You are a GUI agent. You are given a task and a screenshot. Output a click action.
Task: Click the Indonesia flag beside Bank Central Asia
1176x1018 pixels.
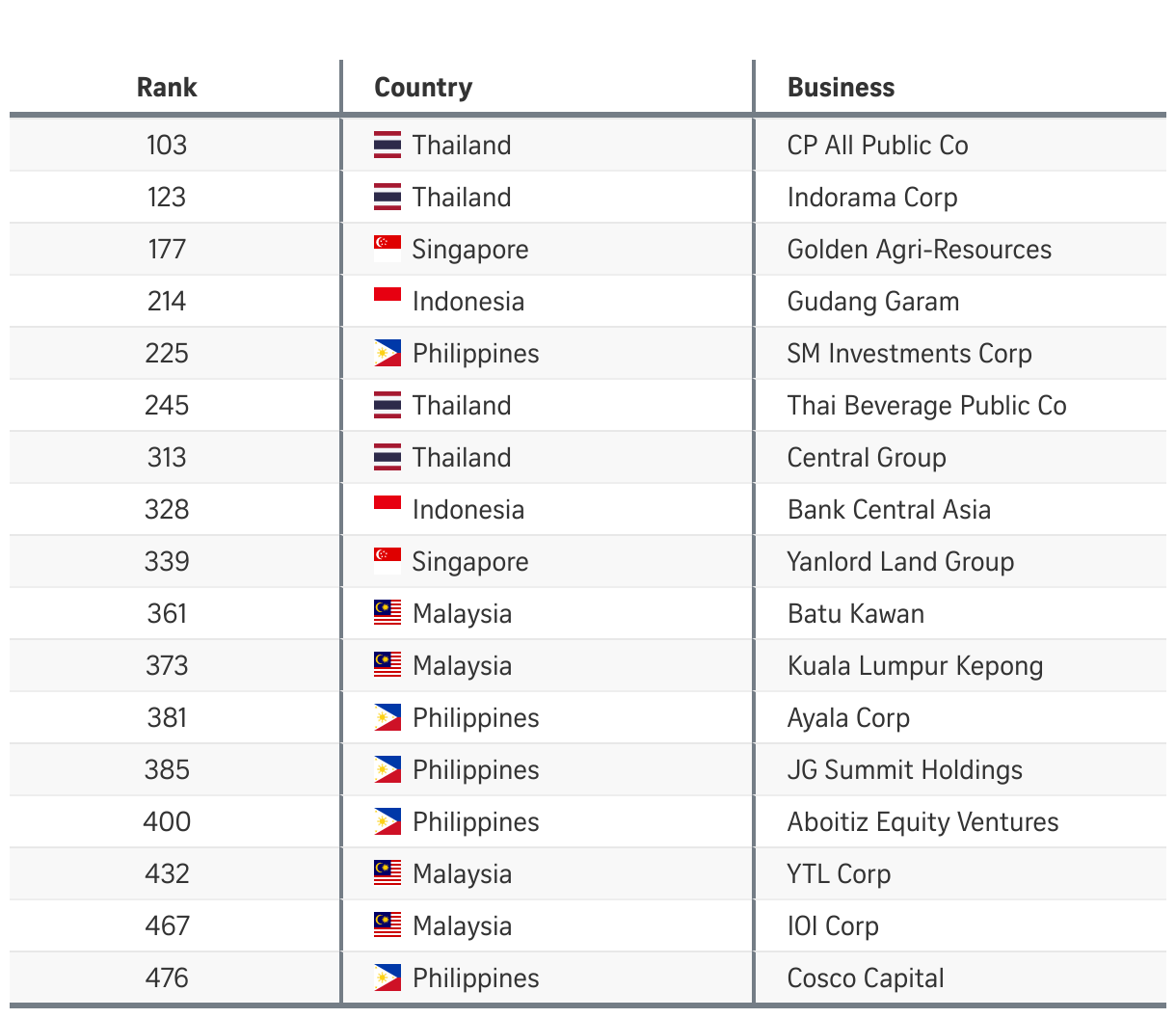point(388,509)
